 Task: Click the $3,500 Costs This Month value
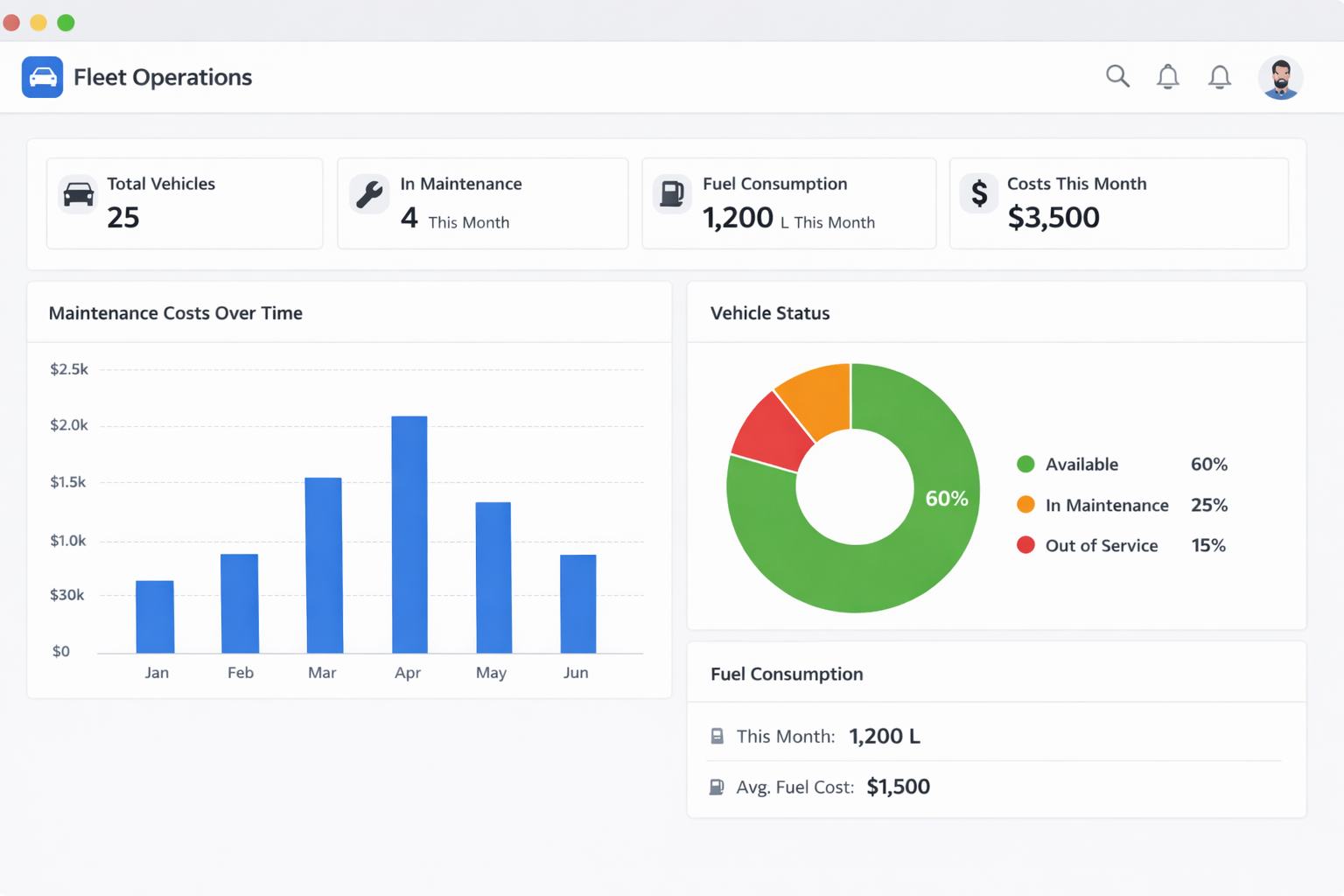pyautogui.click(x=1053, y=217)
